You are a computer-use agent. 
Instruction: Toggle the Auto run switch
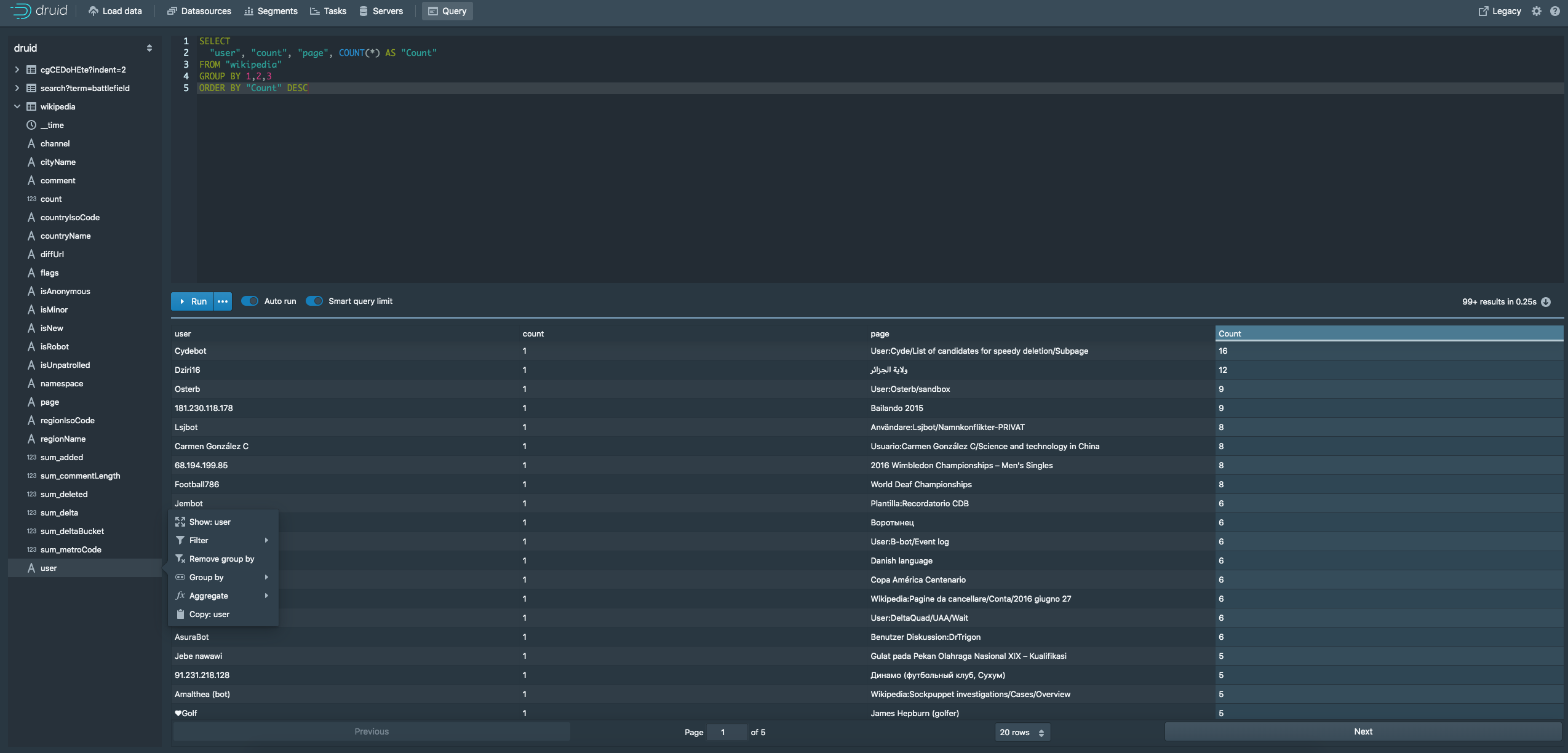click(x=249, y=301)
